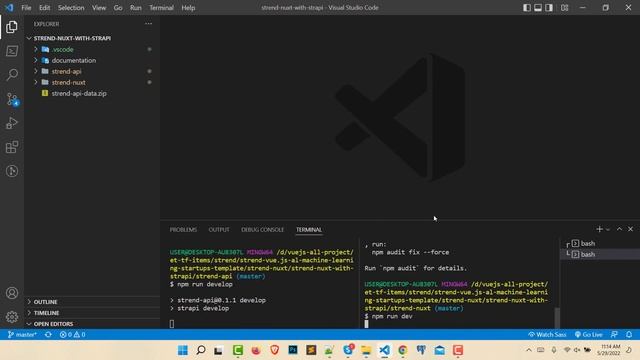The height and width of the screenshot is (360, 640).
Task: Open the Terminal menu
Action: (161, 7)
